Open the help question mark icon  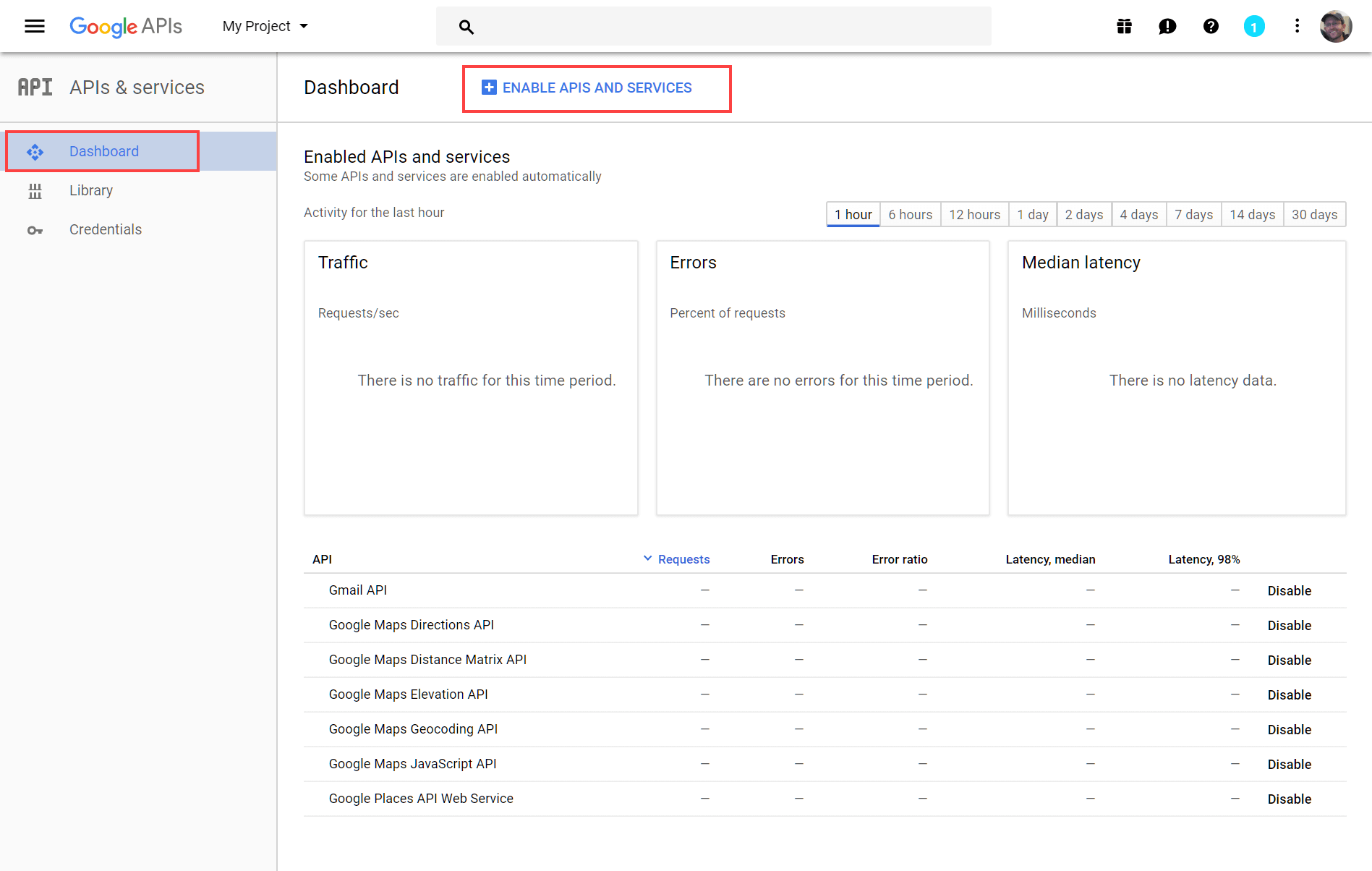coord(1211,27)
